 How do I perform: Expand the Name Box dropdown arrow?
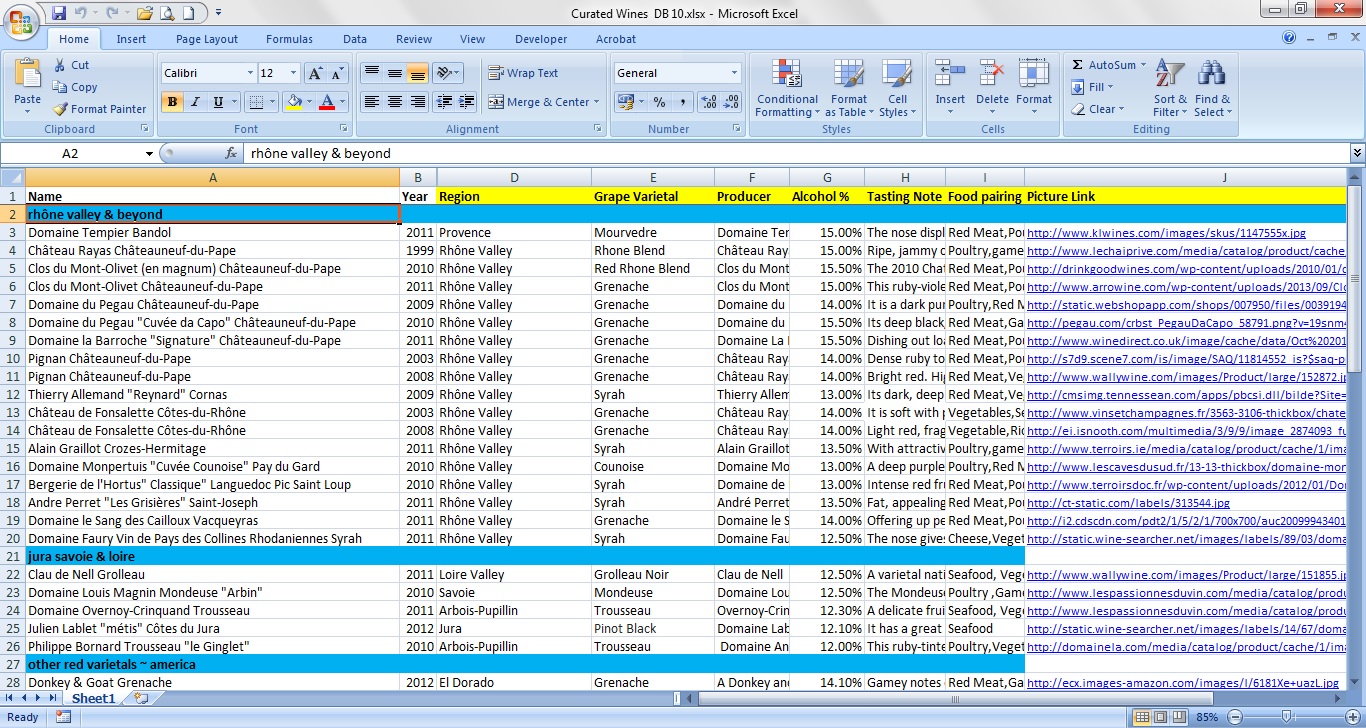tap(149, 154)
